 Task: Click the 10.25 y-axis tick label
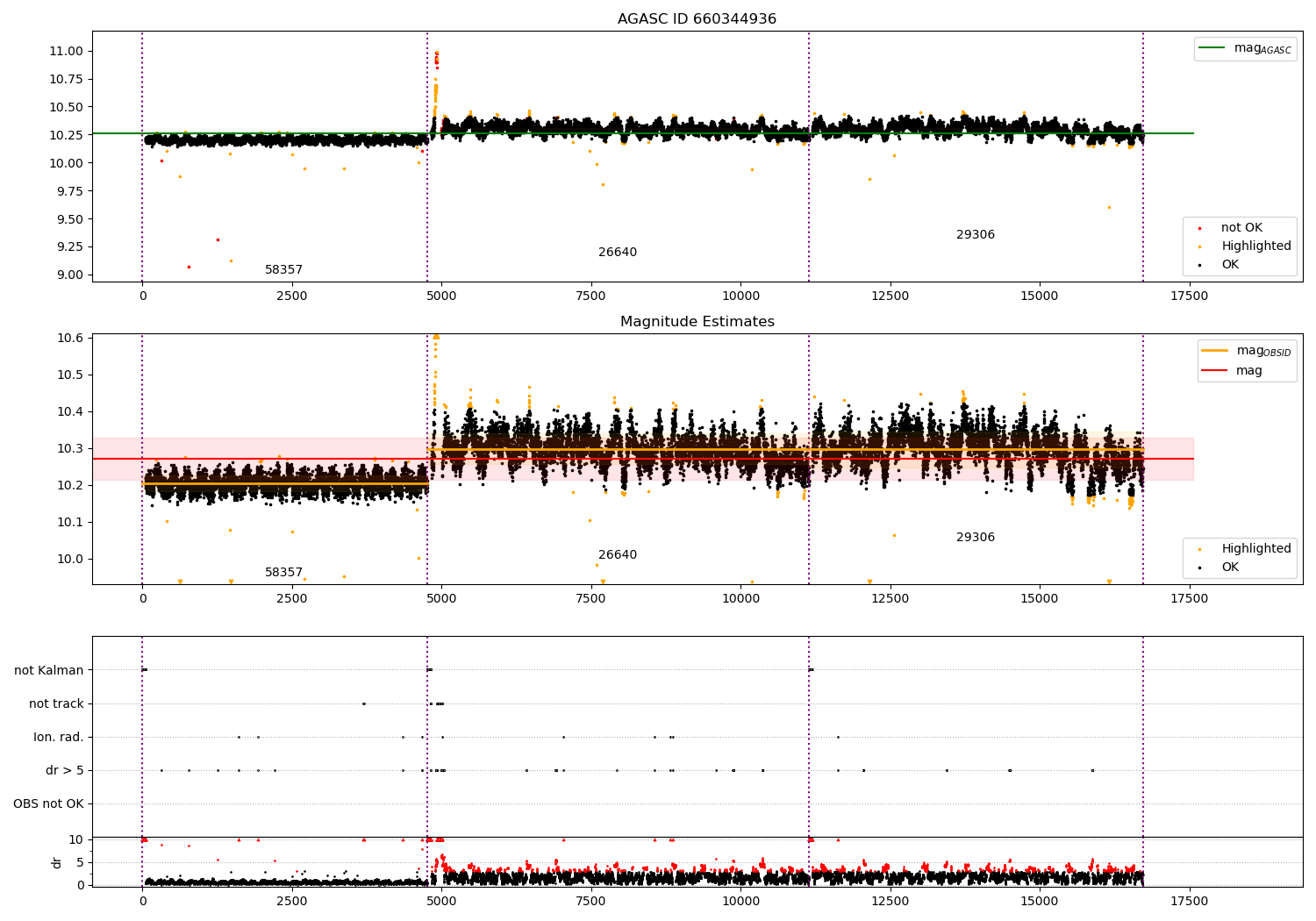tap(66, 135)
